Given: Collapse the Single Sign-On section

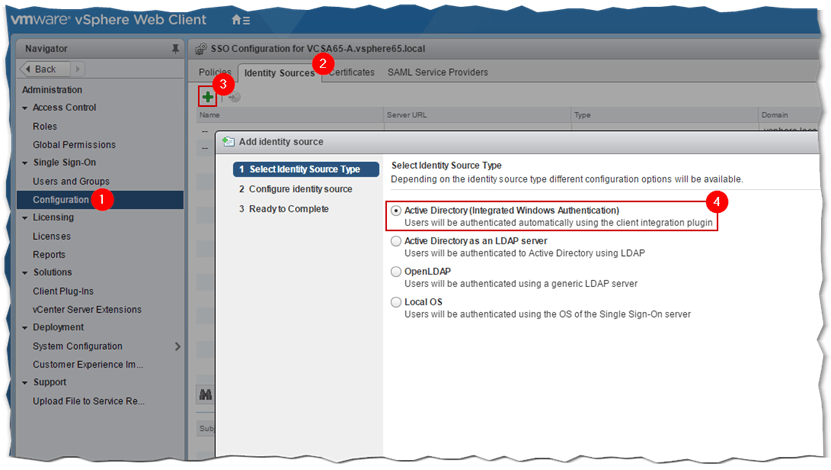Looking at the screenshot, I should point(25,163).
